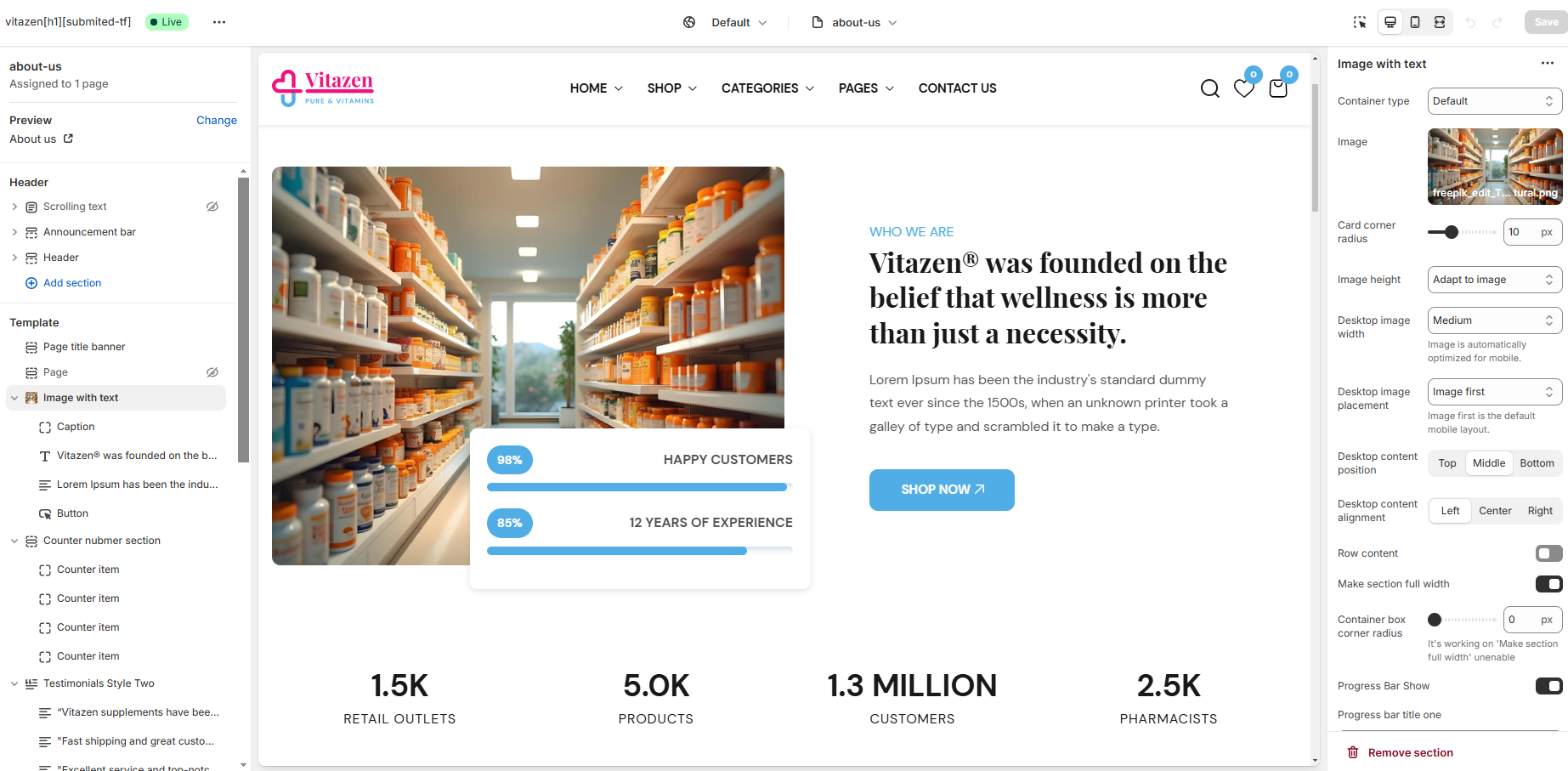Switch to desktop preview icon
Image resolution: width=1568 pixels, height=771 pixels.
(x=1390, y=22)
